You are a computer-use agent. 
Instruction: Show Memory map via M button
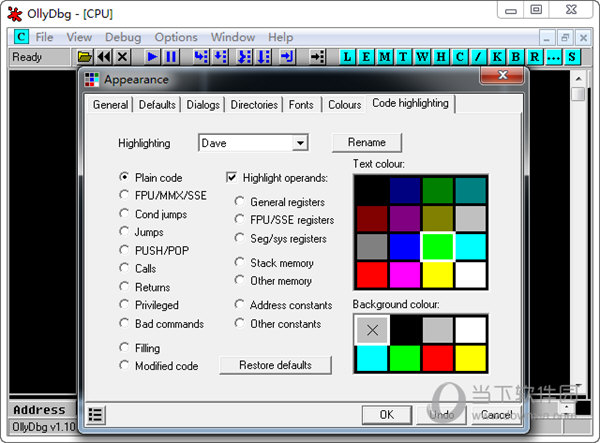point(385,57)
